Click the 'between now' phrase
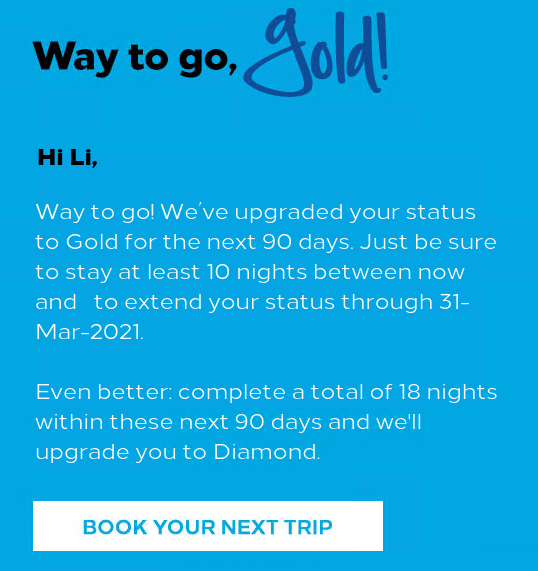This screenshot has height=571, width=538. pos(389,272)
